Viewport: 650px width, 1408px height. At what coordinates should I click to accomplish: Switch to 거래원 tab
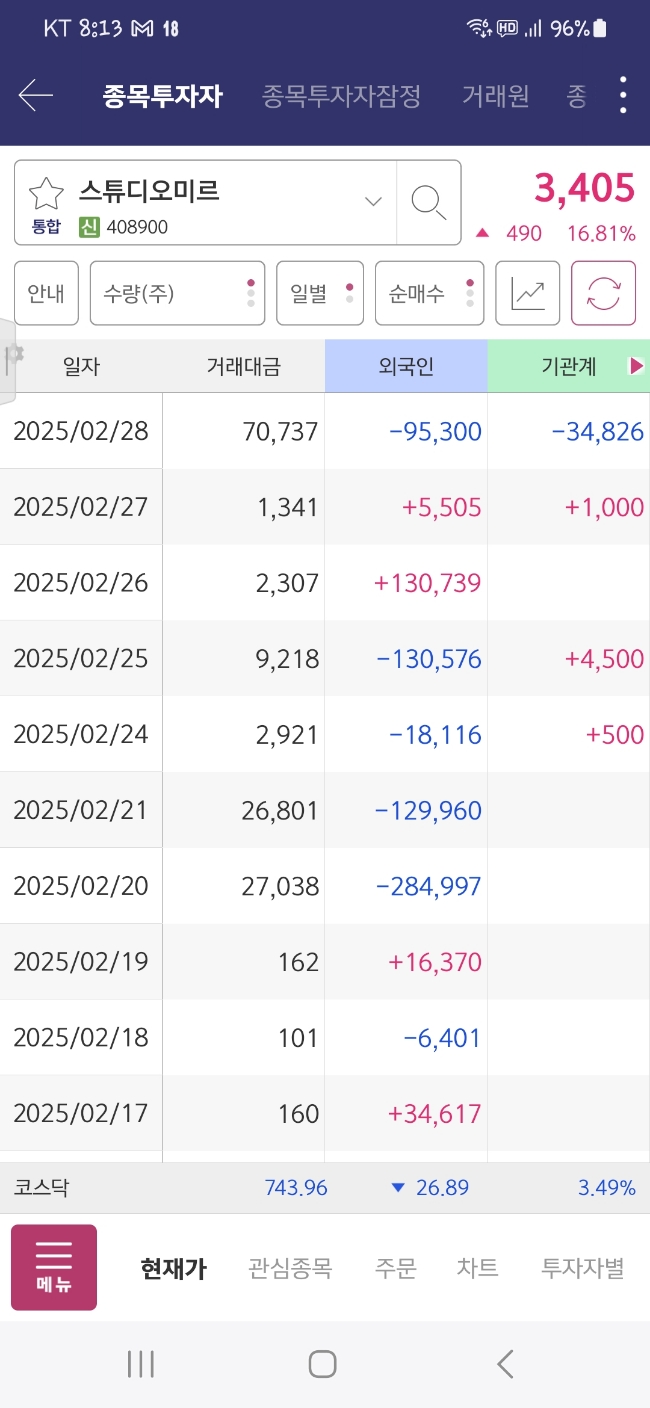coord(496,96)
